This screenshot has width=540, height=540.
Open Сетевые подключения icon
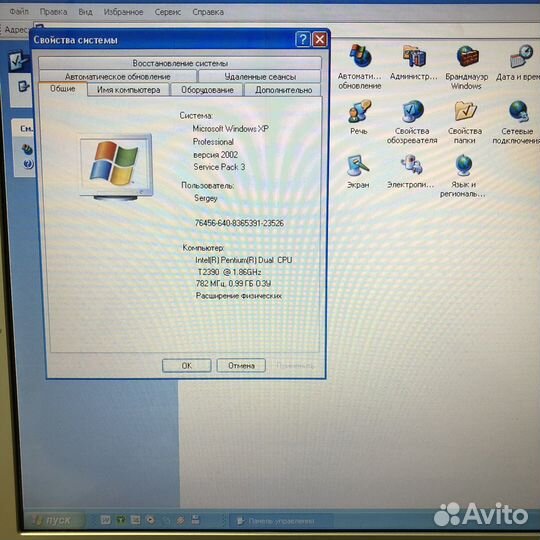click(x=517, y=122)
